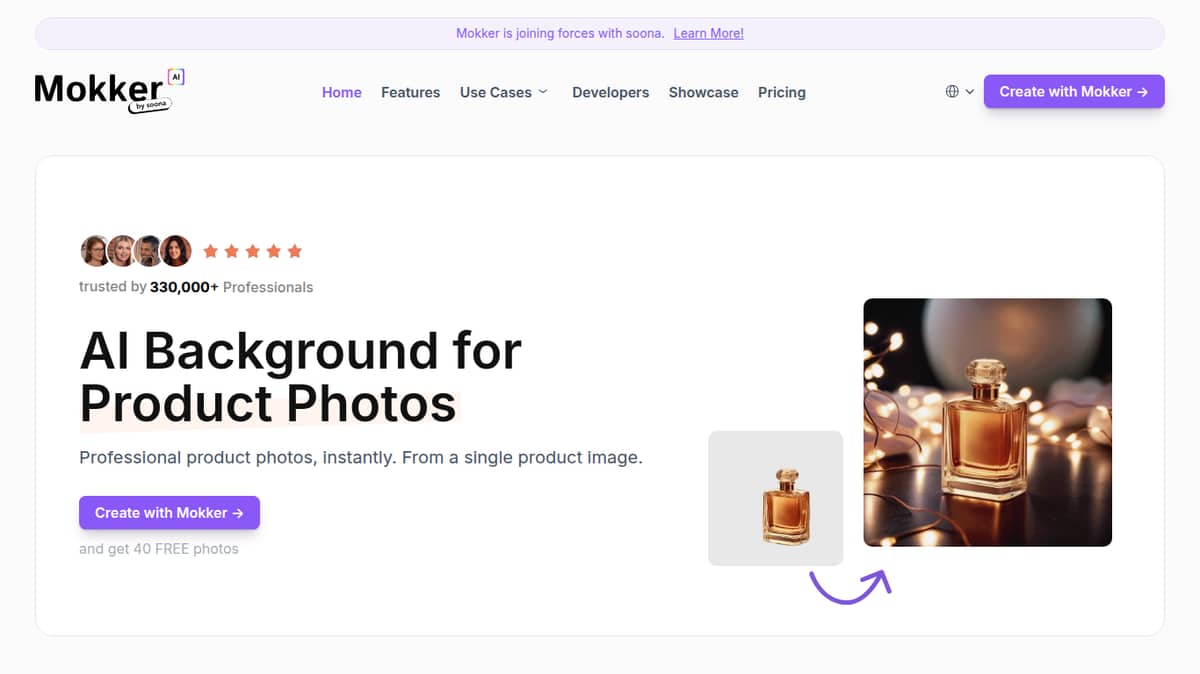1200x674 pixels.
Task: Click the fourth avatar, dark-haired woman
Action: point(176,251)
